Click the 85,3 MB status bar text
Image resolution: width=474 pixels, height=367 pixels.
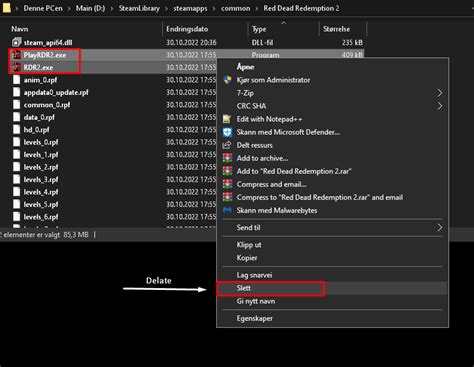point(76,235)
